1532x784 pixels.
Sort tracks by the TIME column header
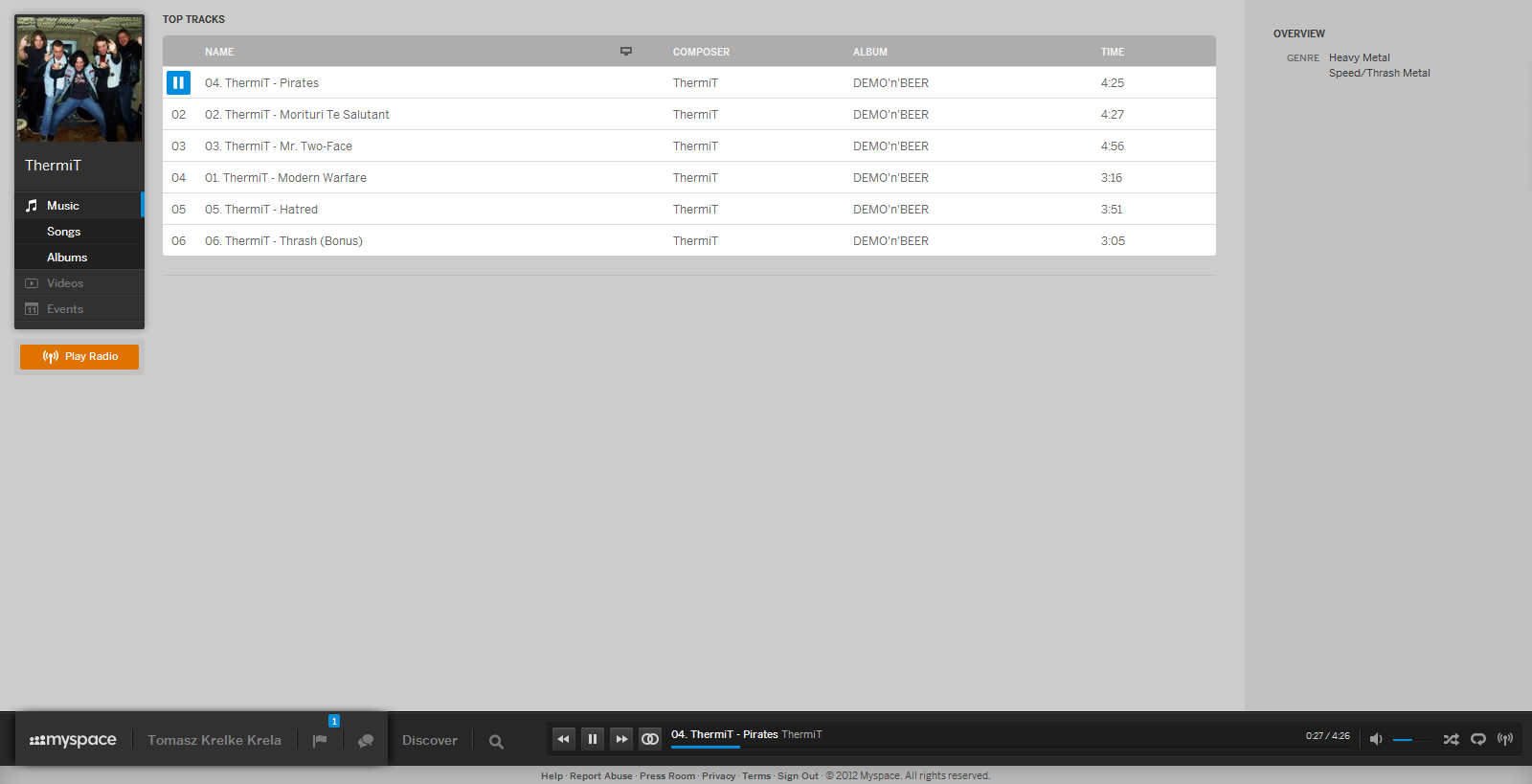[1113, 52]
